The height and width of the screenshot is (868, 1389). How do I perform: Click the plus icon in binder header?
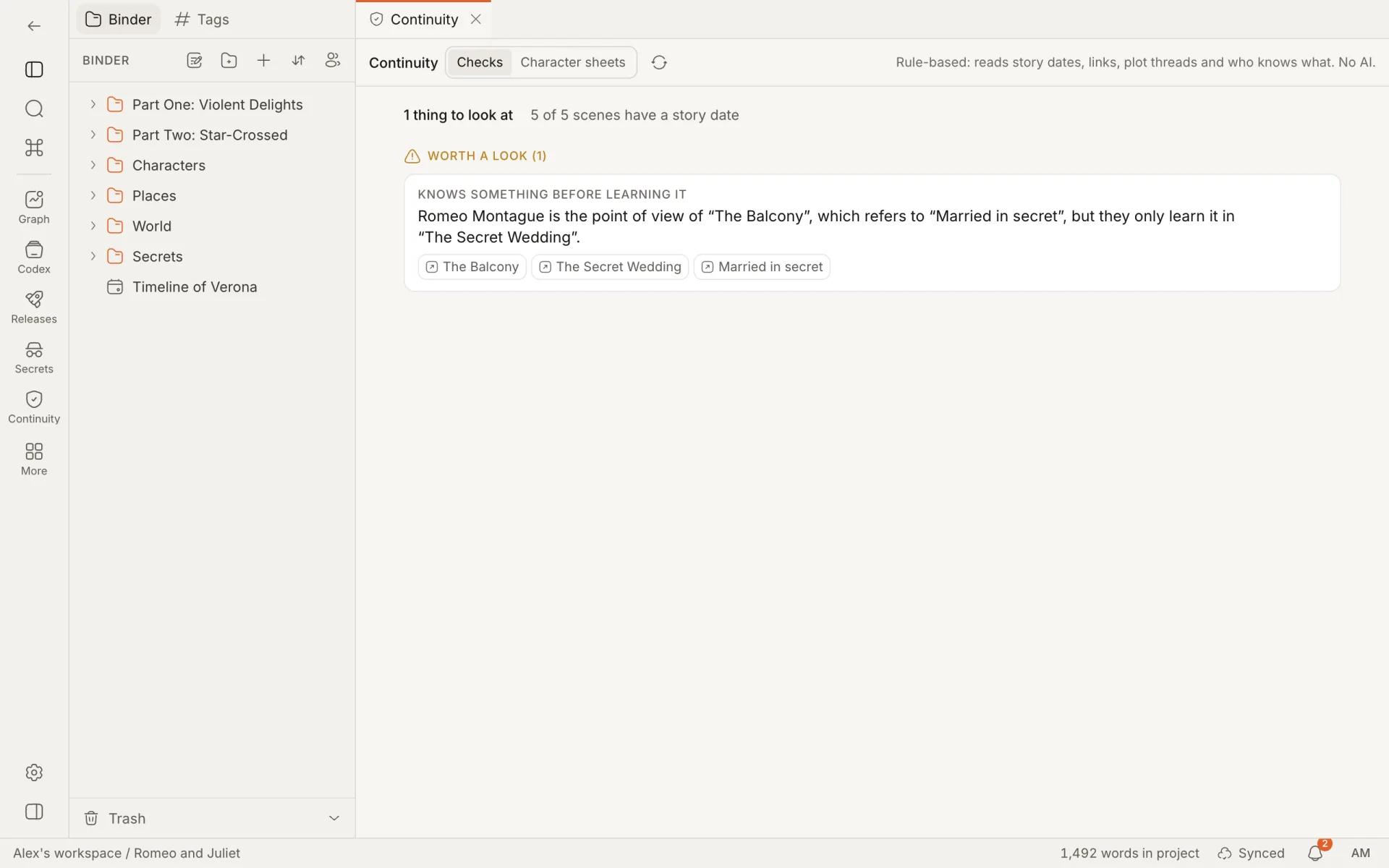pyautogui.click(x=263, y=61)
